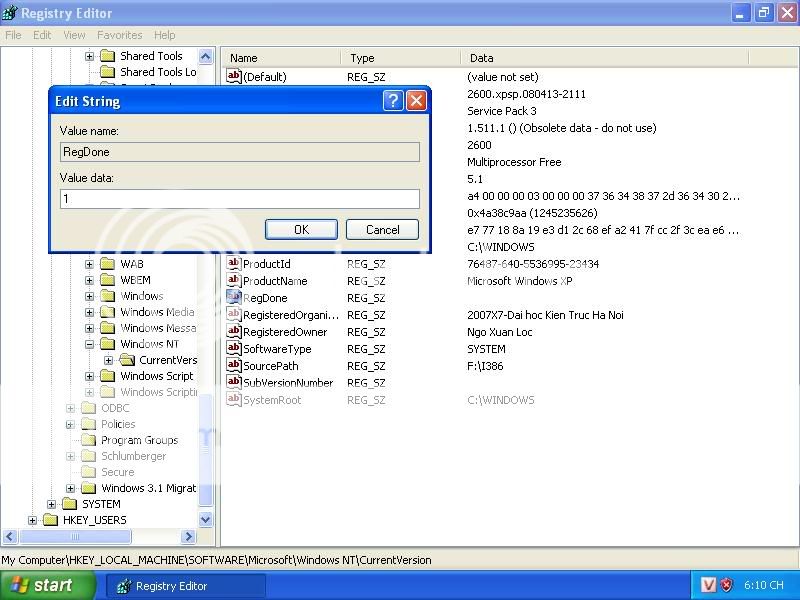Click the SoftwareType string value icon
This screenshot has width=800, height=600.
click(x=234, y=348)
